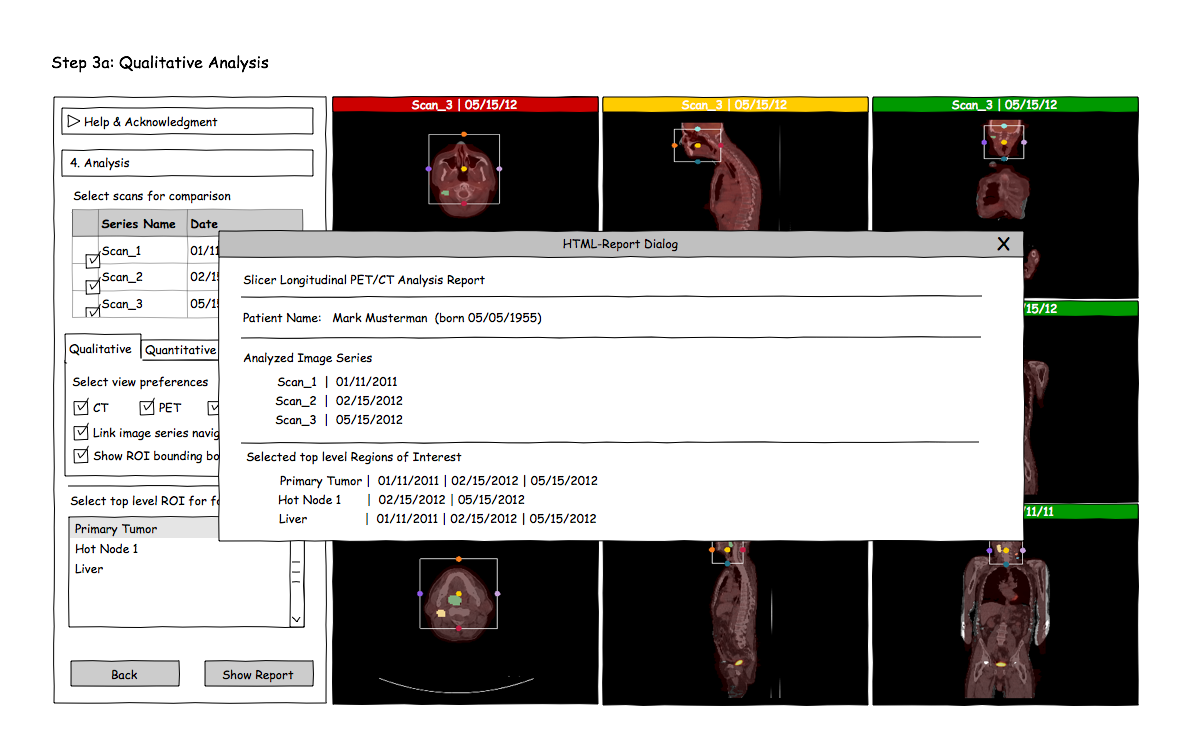This screenshot has height=755, width=1190.
Task: Click the Series Name column header
Action: [138, 224]
